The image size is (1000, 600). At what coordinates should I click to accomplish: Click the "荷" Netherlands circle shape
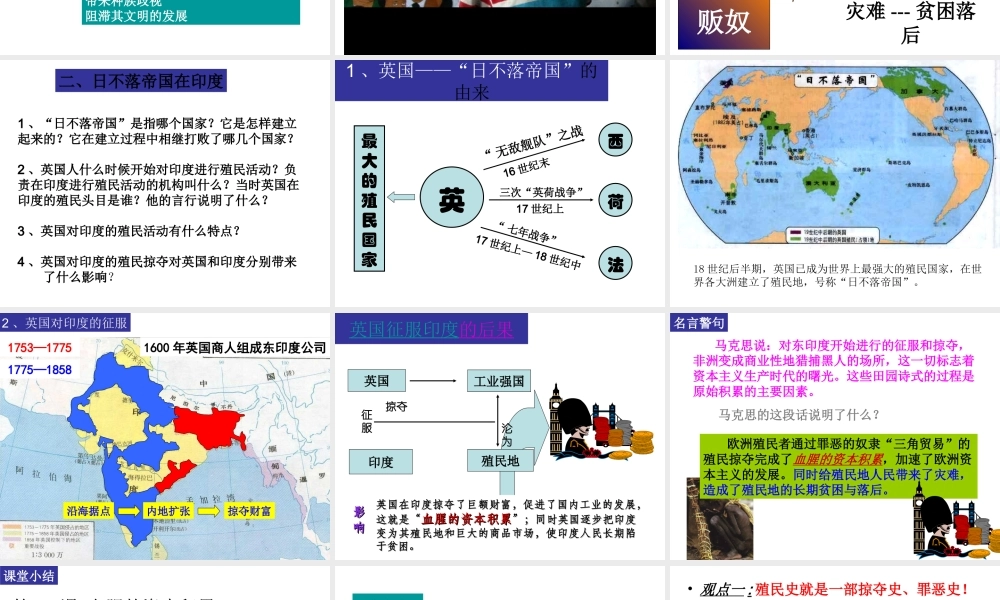(615, 200)
